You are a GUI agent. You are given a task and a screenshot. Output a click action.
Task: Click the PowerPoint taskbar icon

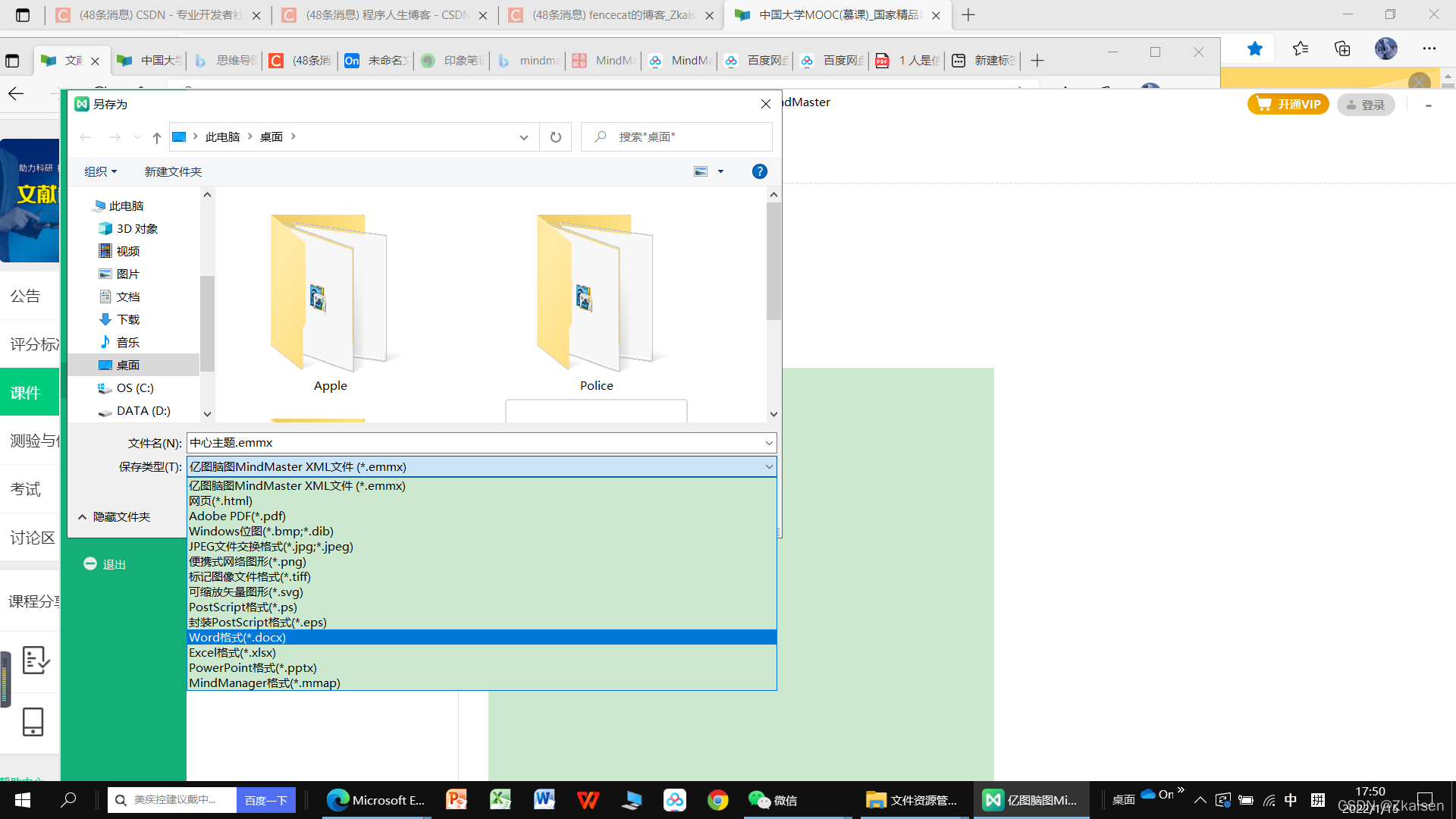457,800
